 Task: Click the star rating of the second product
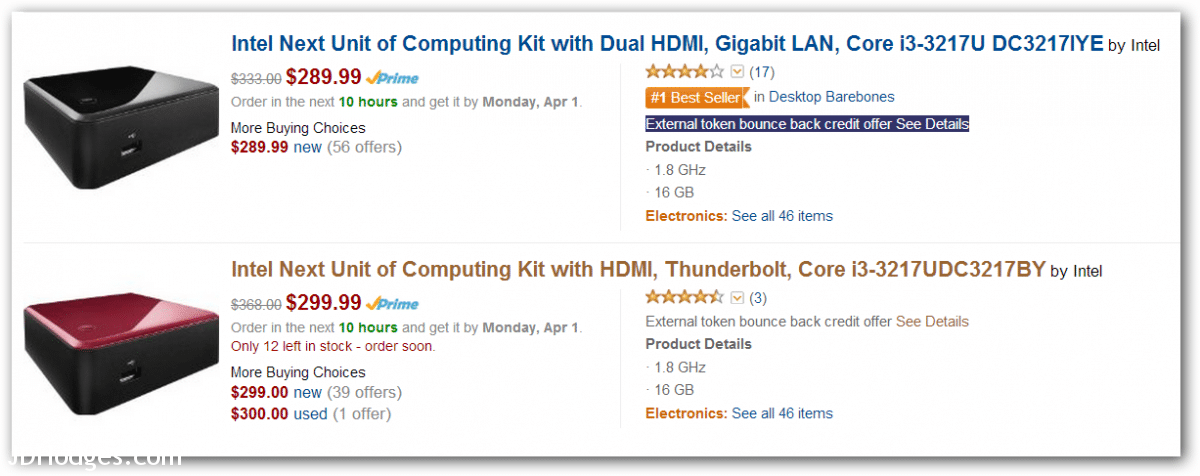[685, 297]
